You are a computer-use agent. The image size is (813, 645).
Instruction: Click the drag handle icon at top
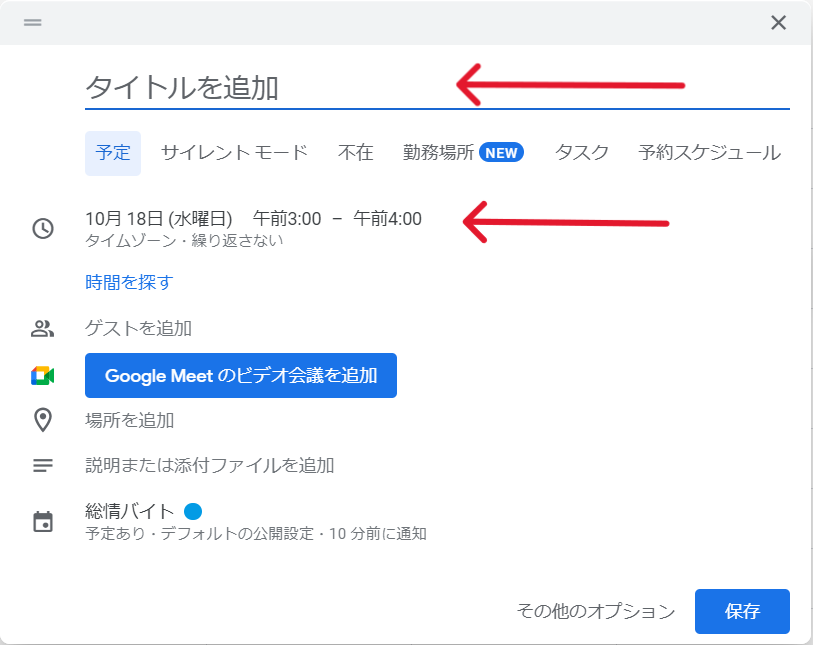(33, 22)
